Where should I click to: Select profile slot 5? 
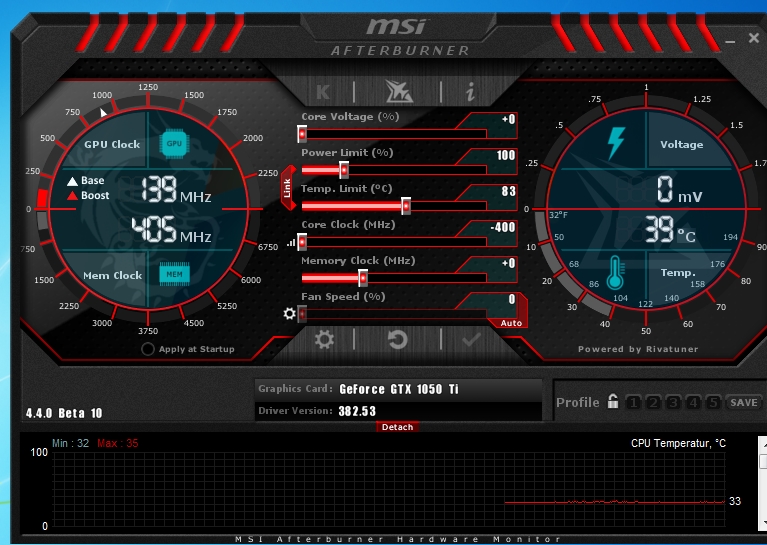coord(713,402)
